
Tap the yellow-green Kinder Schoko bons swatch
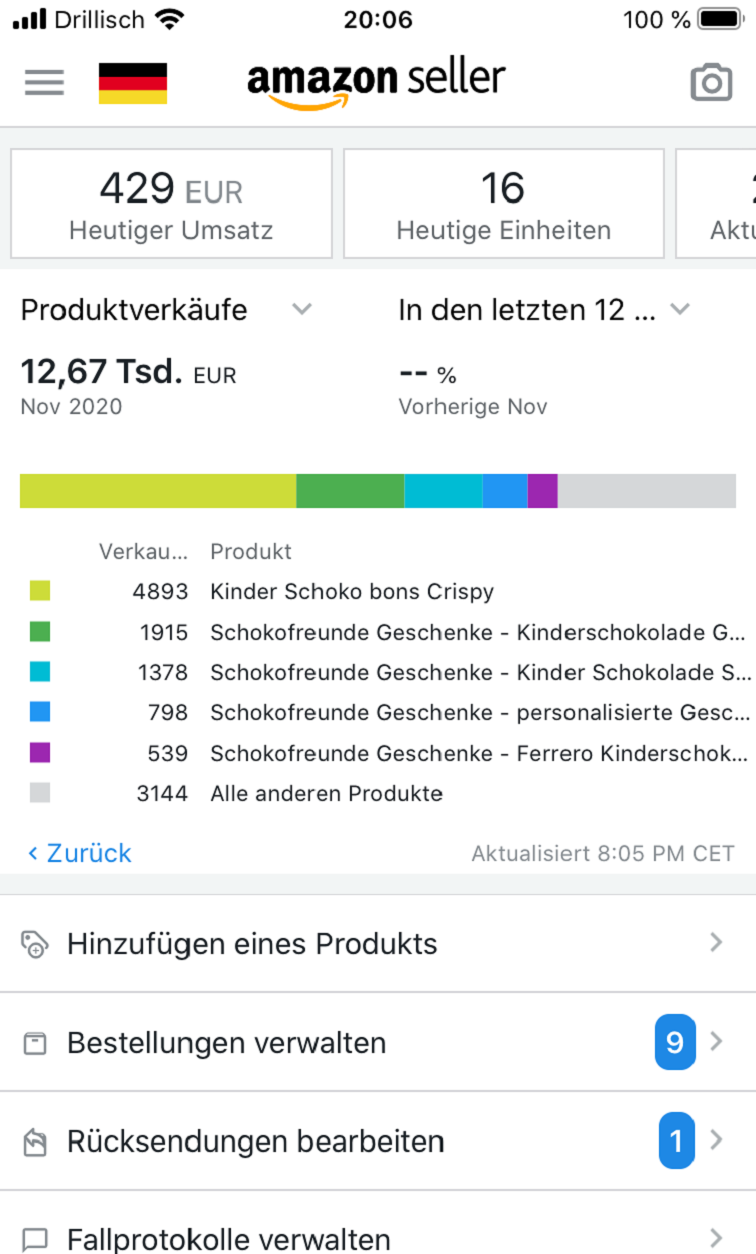(40, 591)
